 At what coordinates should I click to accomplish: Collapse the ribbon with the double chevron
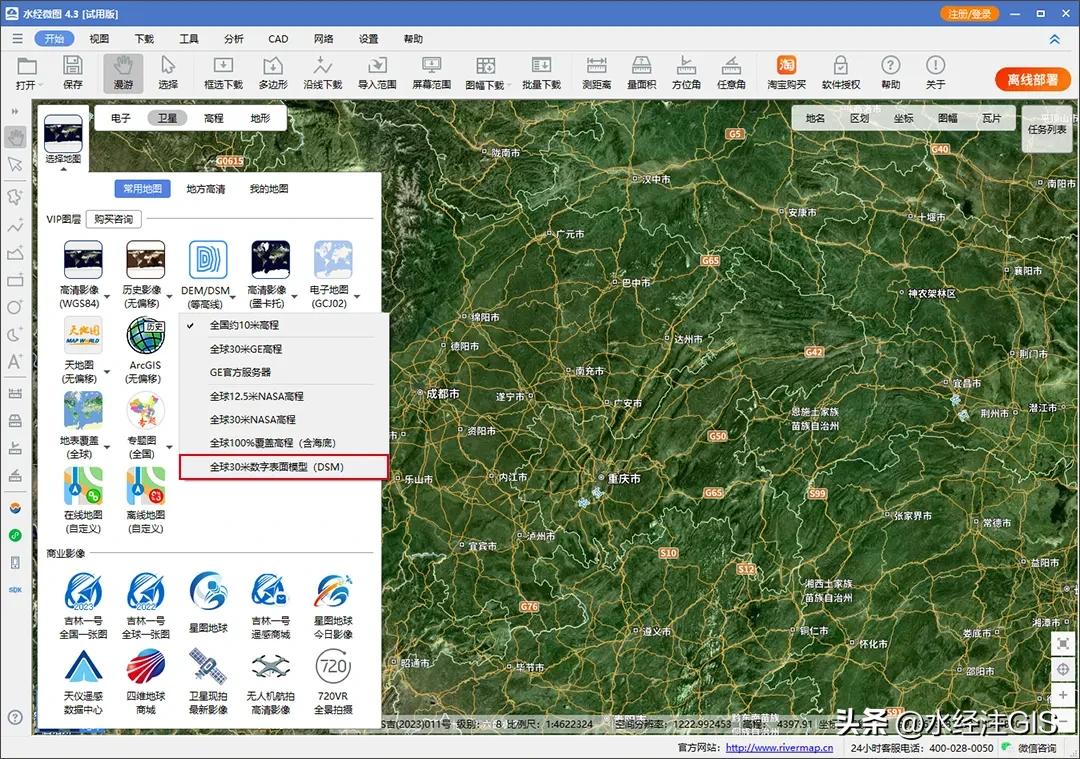[x=1055, y=39]
